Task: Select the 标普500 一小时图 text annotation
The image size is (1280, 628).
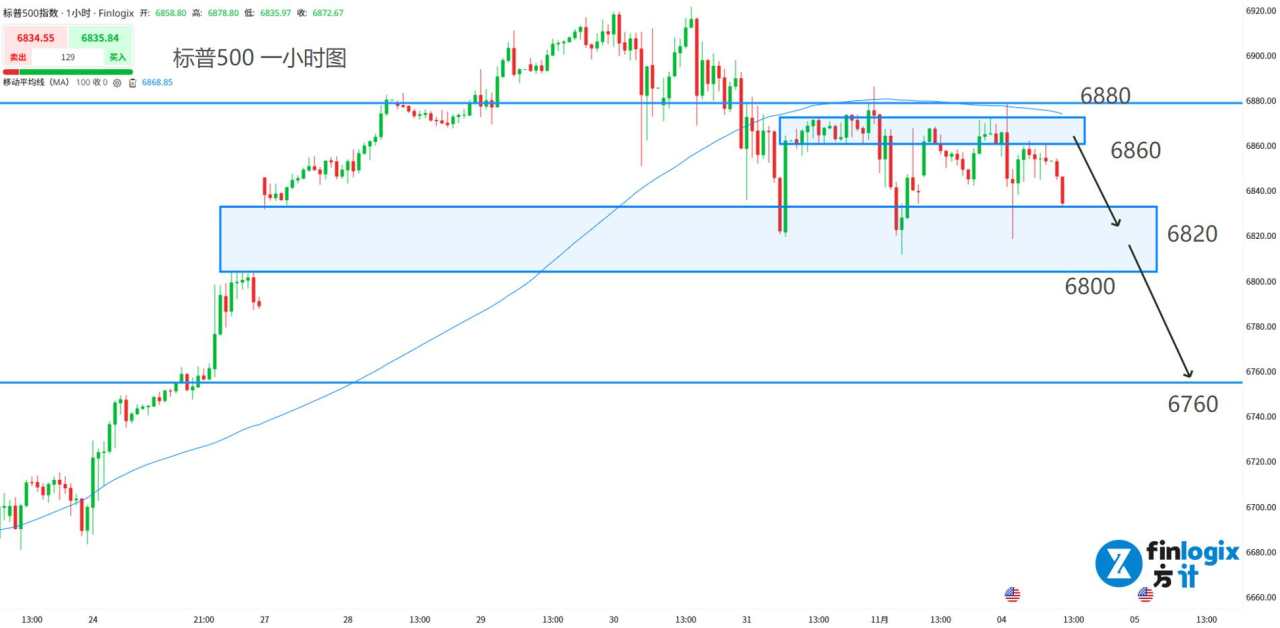Action: click(260, 58)
